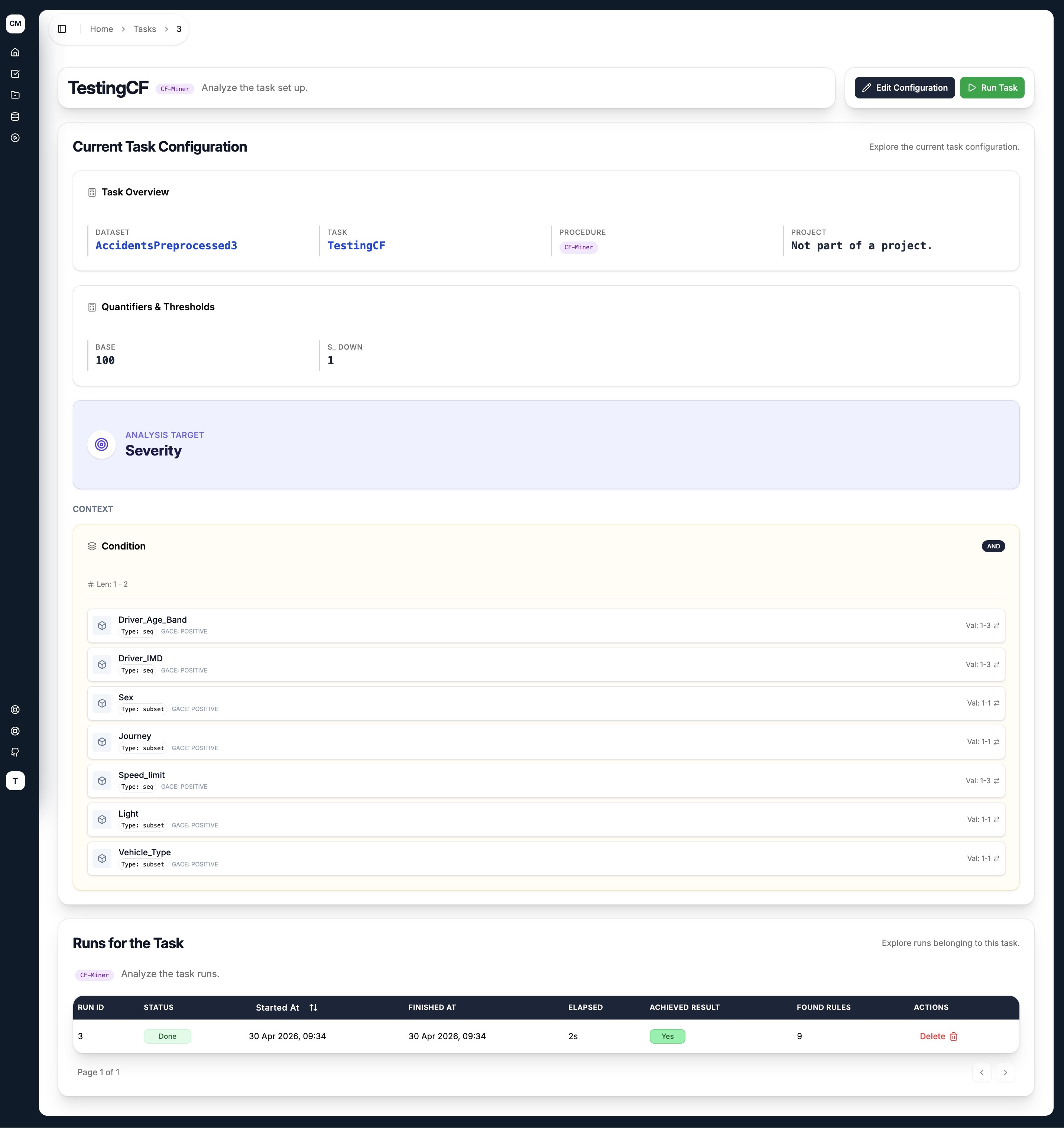Select the Journey condition row
Image resolution: width=1064 pixels, height=1128 pixels.
coord(546,742)
